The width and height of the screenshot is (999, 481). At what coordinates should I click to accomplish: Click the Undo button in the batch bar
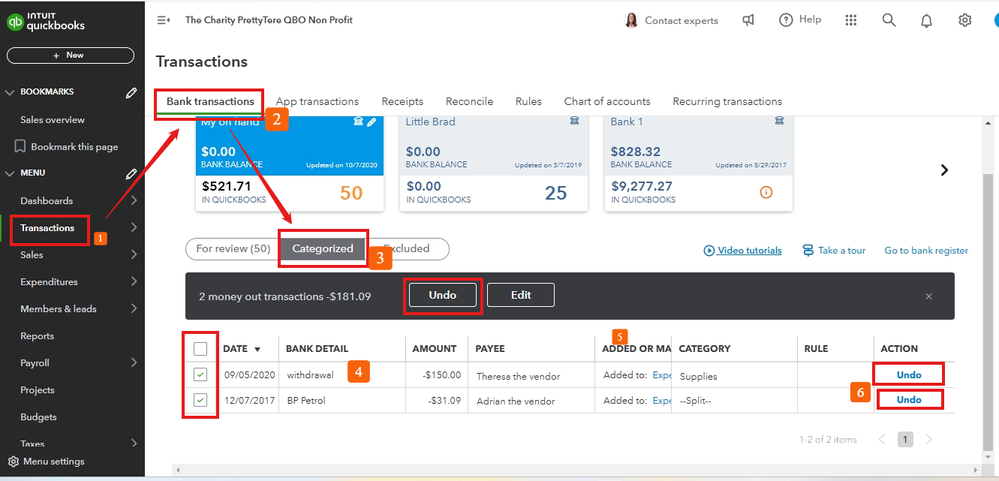click(443, 295)
